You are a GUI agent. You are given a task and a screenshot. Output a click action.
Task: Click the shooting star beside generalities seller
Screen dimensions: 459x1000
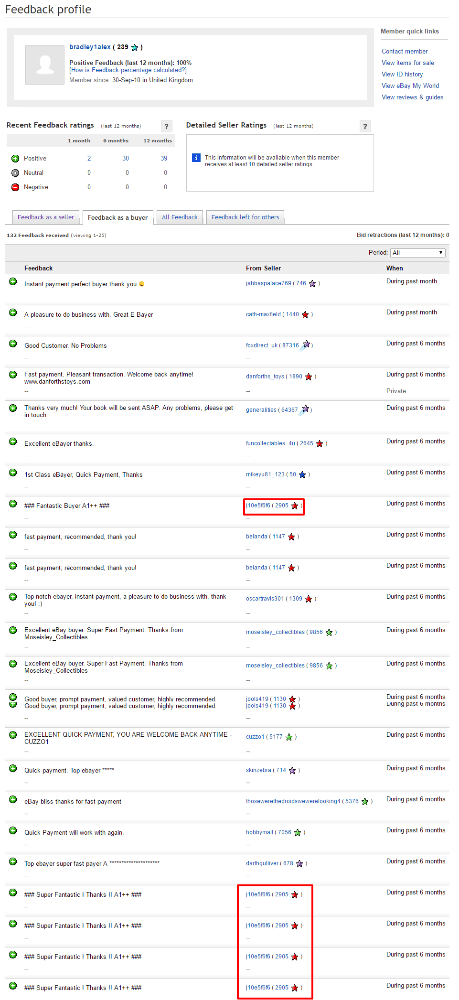point(307,409)
